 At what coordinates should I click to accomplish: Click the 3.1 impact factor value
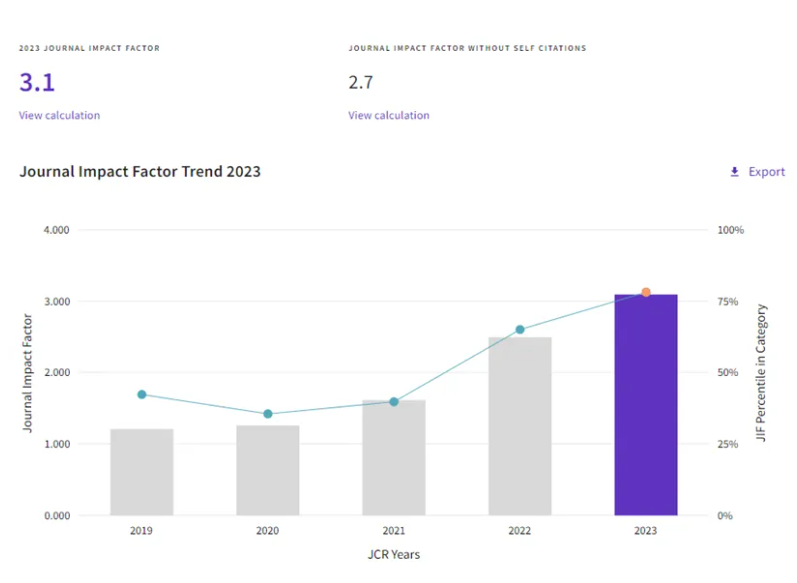coord(37,82)
